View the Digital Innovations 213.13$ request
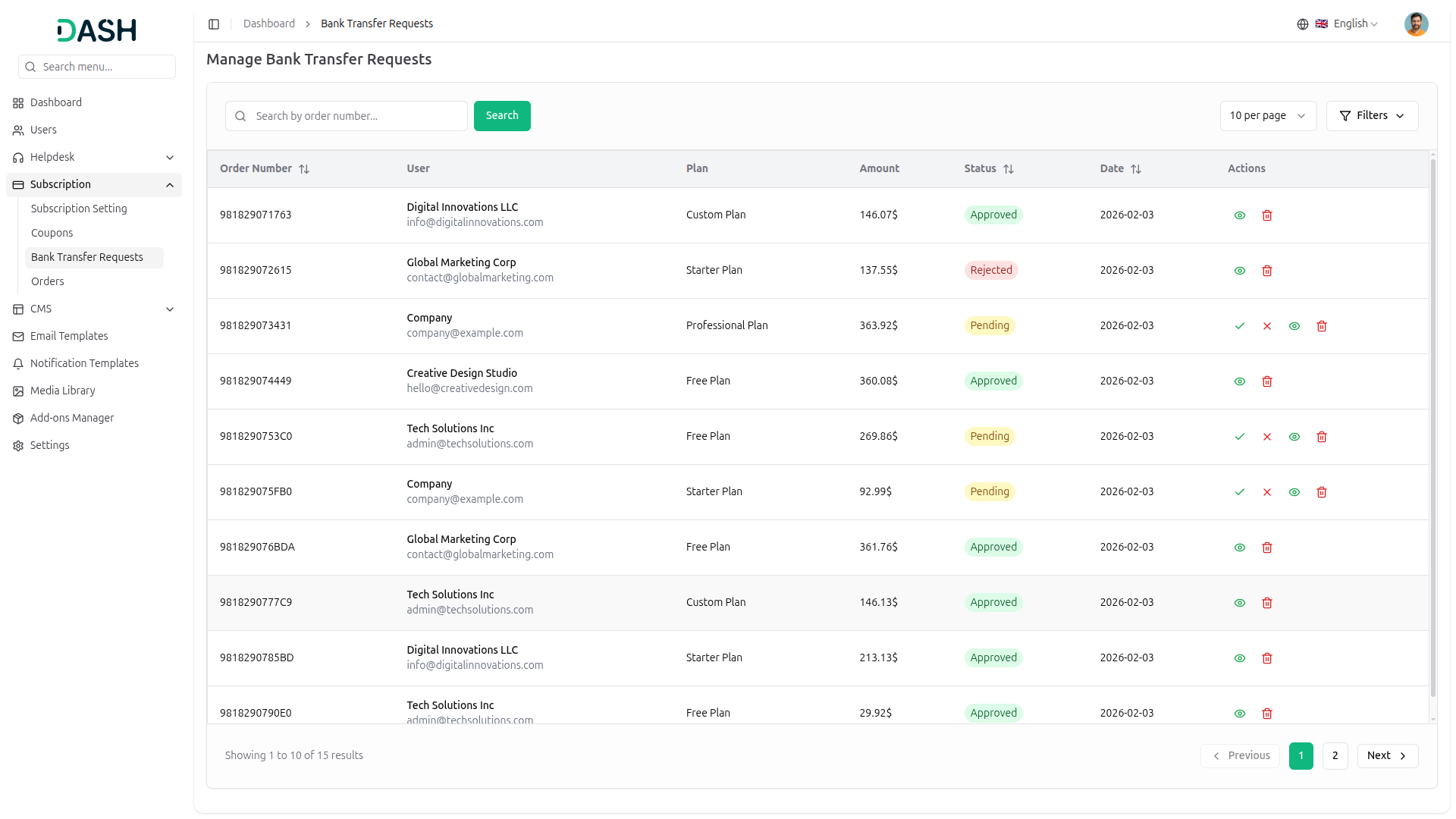The height and width of the screenshot is (819, 1456). coord(1239,658)
